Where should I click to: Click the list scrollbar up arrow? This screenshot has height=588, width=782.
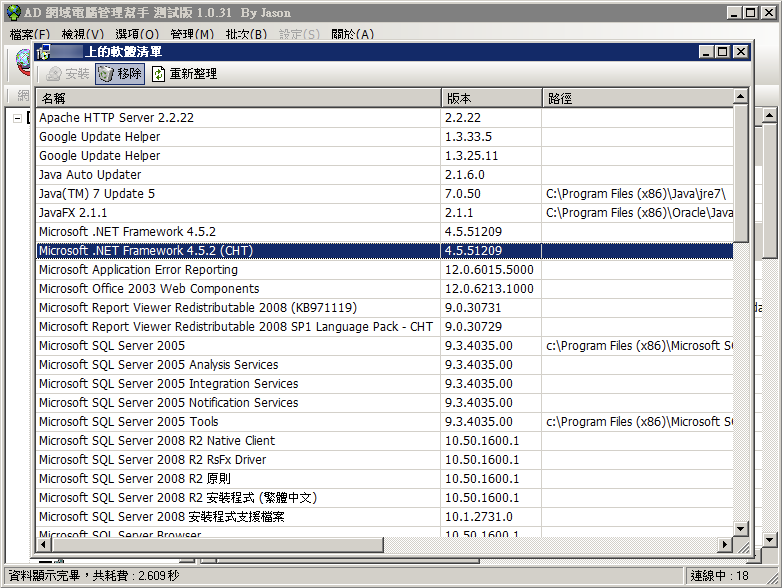point(740,96)
